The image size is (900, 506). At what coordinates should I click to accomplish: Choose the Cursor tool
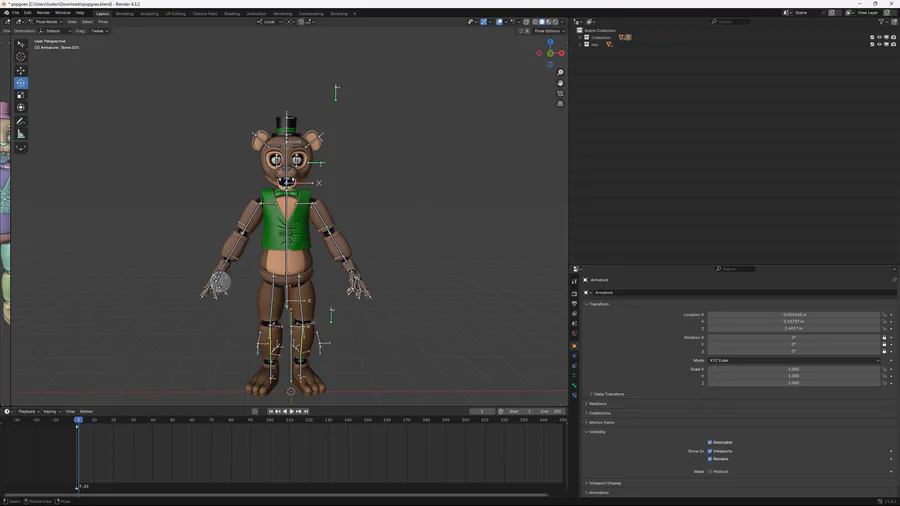tap(21, 57)
